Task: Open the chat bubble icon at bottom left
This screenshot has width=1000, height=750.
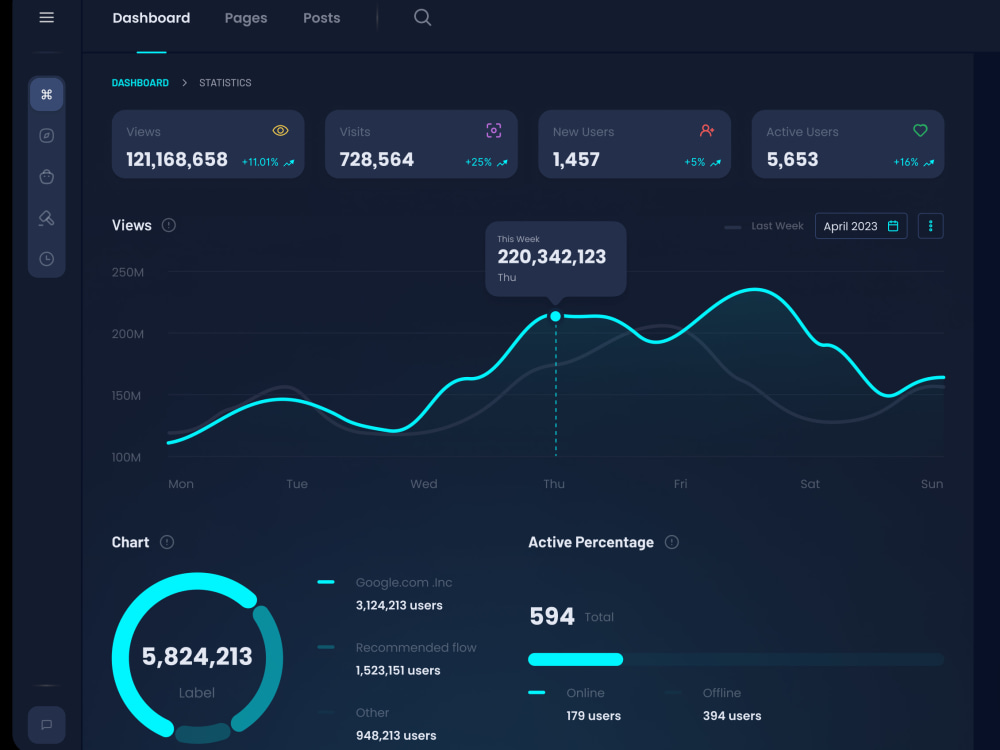Action: click(46, 724)
